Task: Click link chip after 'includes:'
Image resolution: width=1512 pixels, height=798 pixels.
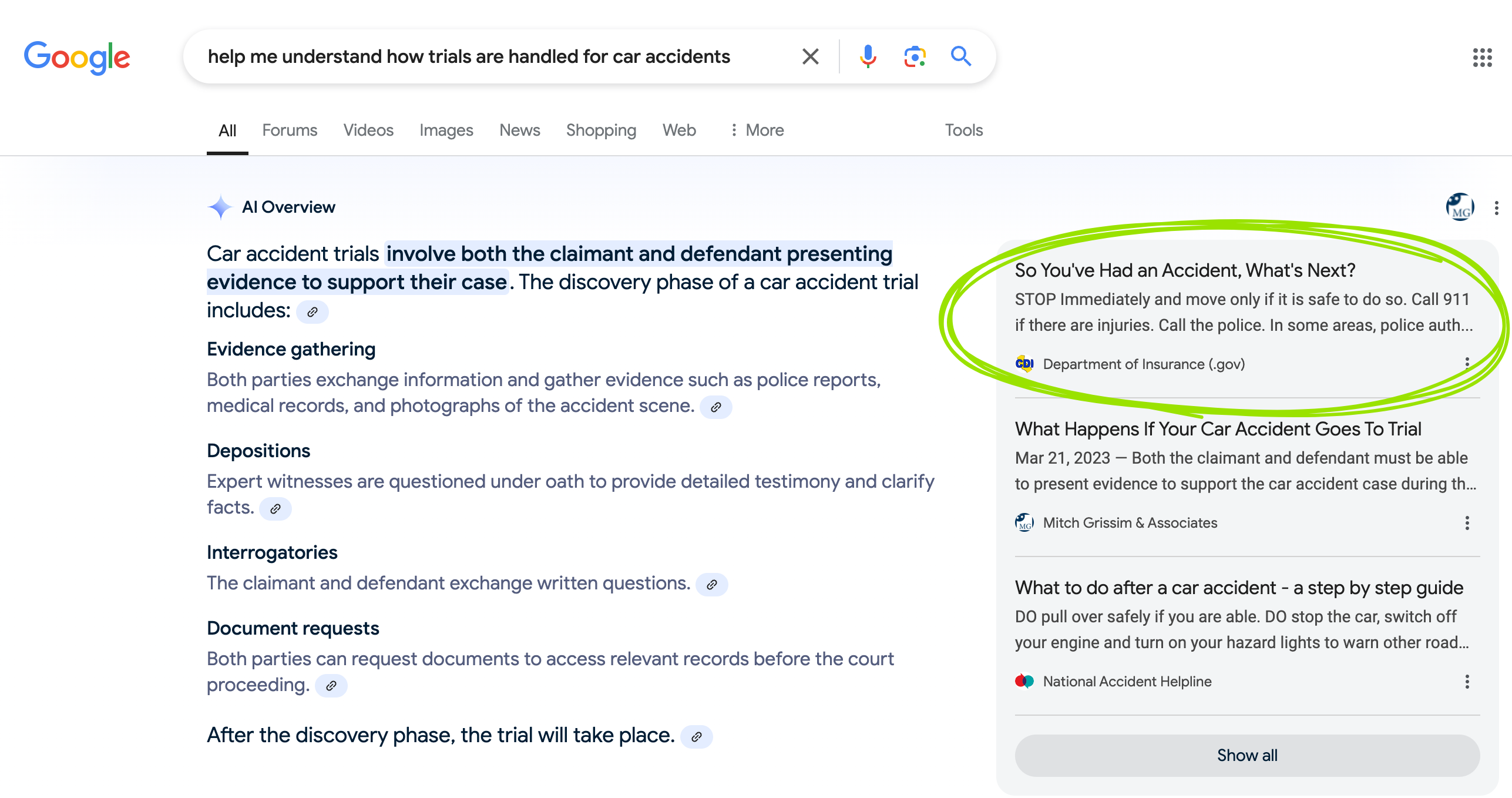Action: point(313,311)
